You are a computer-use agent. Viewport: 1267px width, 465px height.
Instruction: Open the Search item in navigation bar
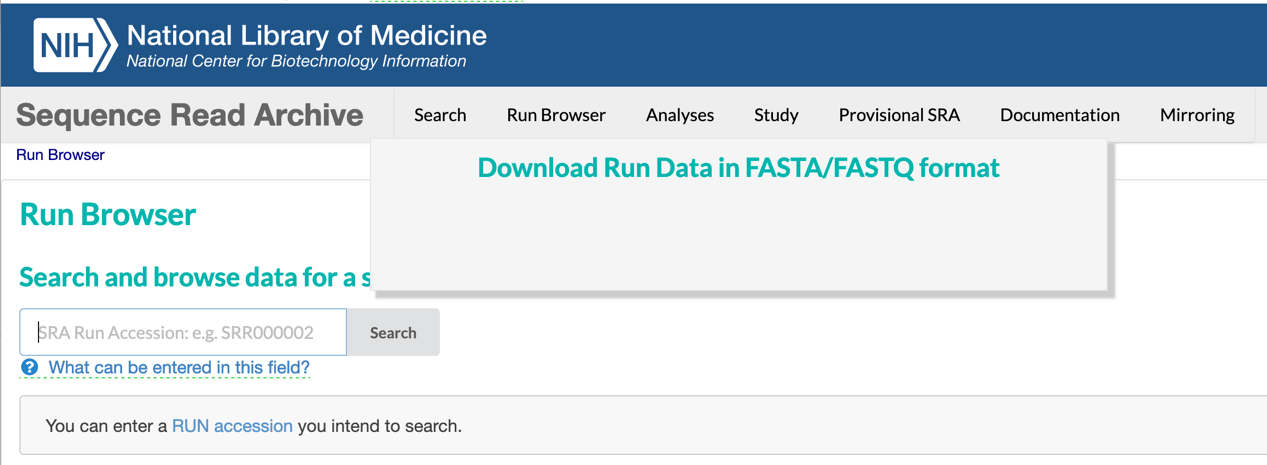440,115
